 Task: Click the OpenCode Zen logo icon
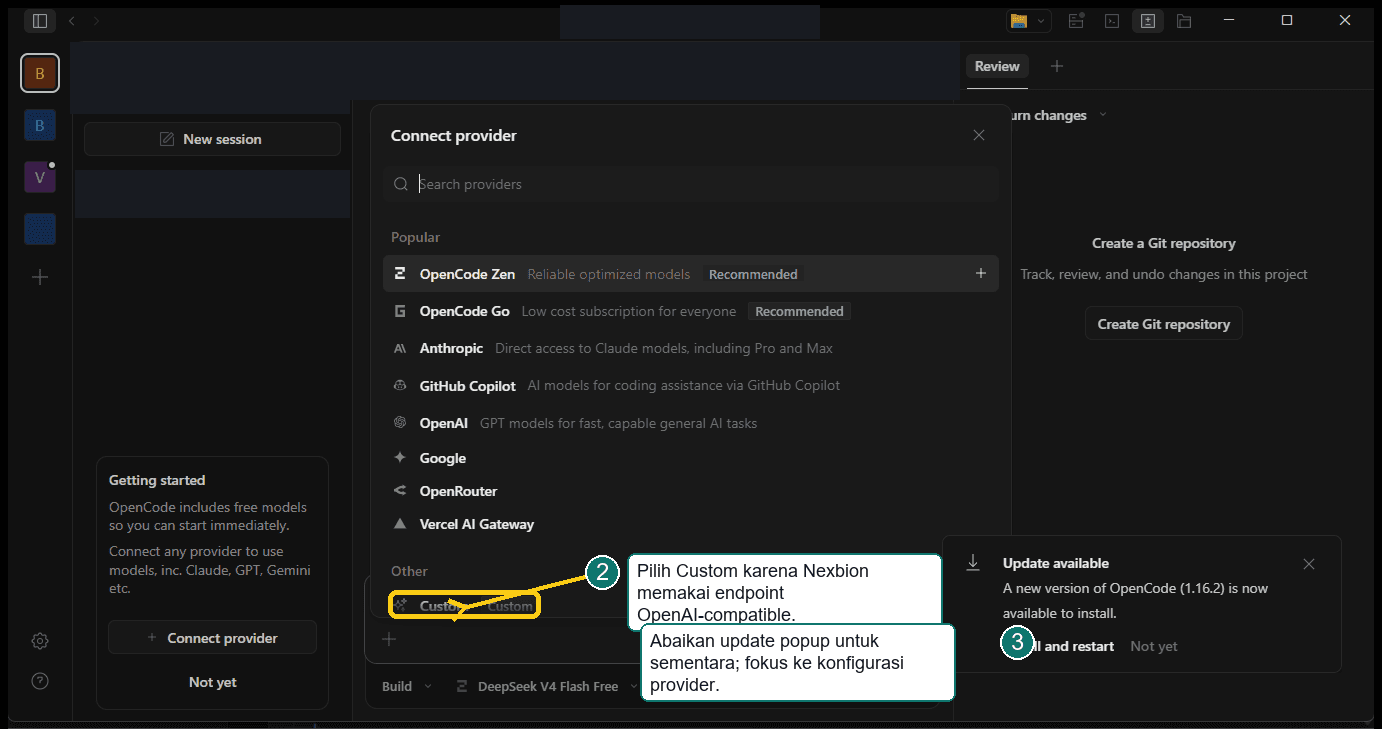[400, 274]
